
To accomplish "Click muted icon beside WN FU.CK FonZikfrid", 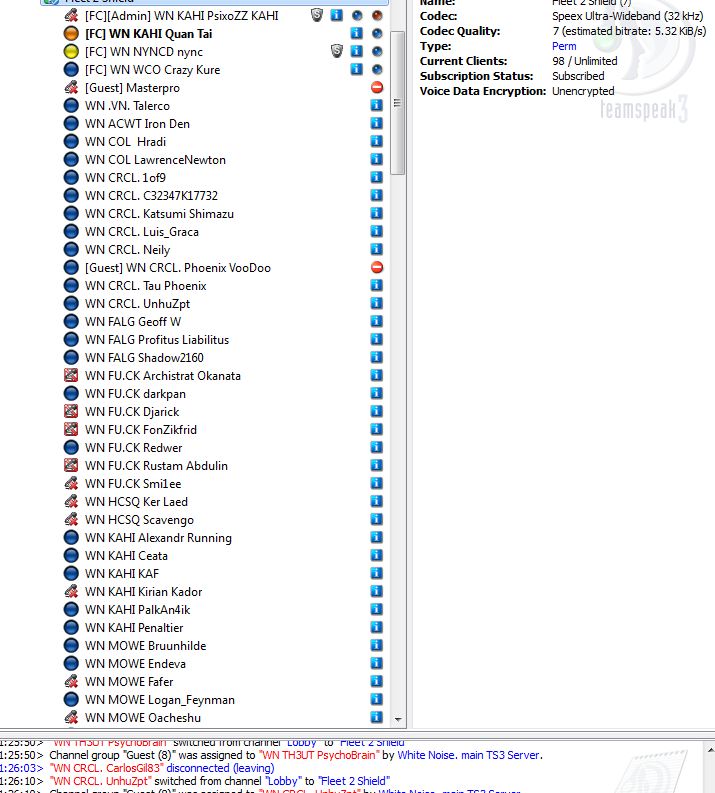I will [71, 429].
